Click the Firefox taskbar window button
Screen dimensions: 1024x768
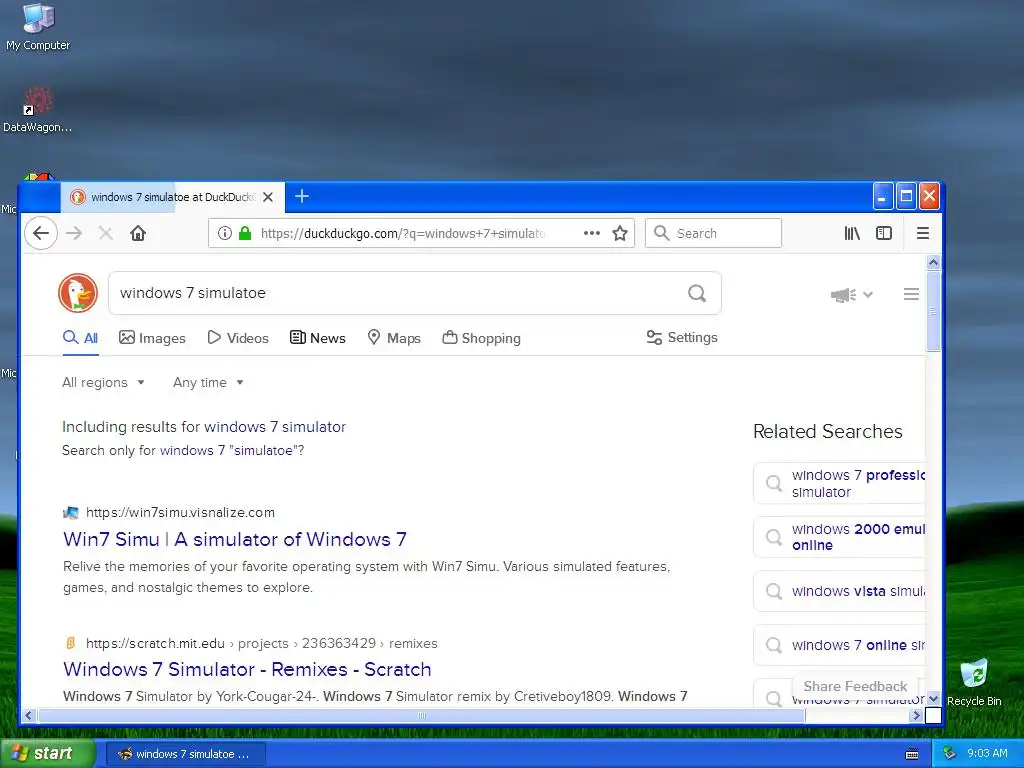(185, 754)
